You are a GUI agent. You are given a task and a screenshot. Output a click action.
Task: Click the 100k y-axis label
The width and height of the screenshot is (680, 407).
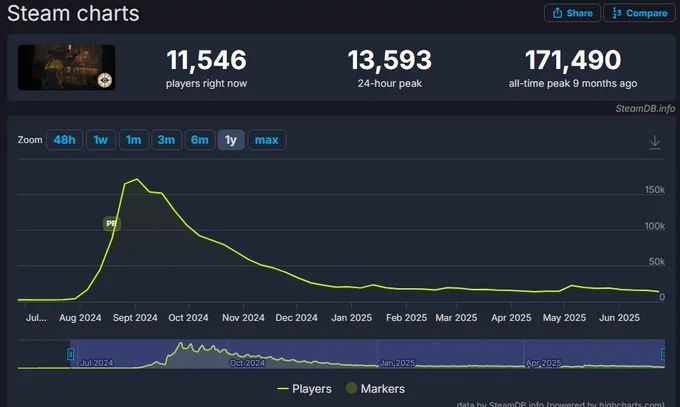tap(654, 226)
